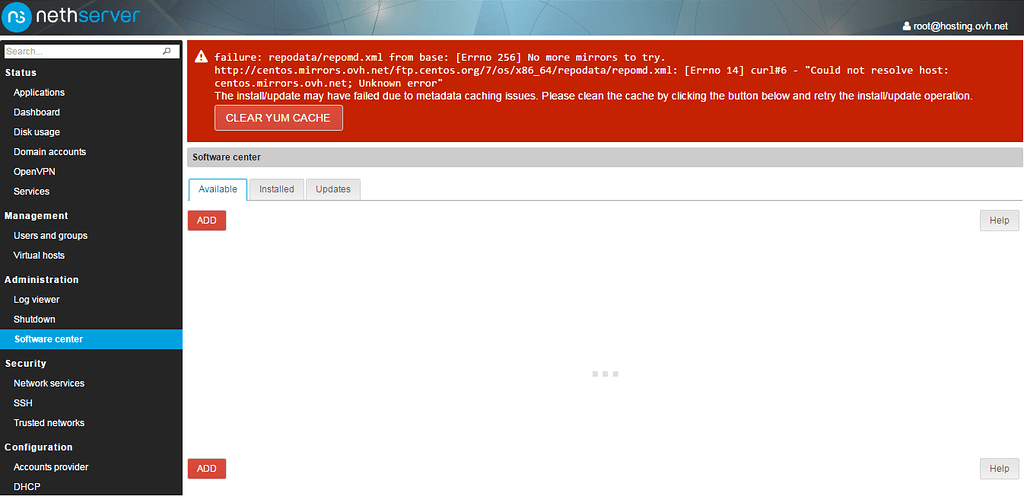Open Network services
This screenshot has height=503, width=1024.
(x=49, y=383)
